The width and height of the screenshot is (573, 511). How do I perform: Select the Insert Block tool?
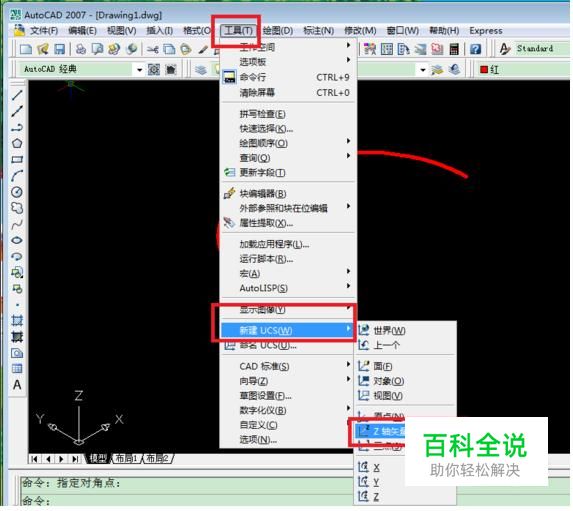17,272
